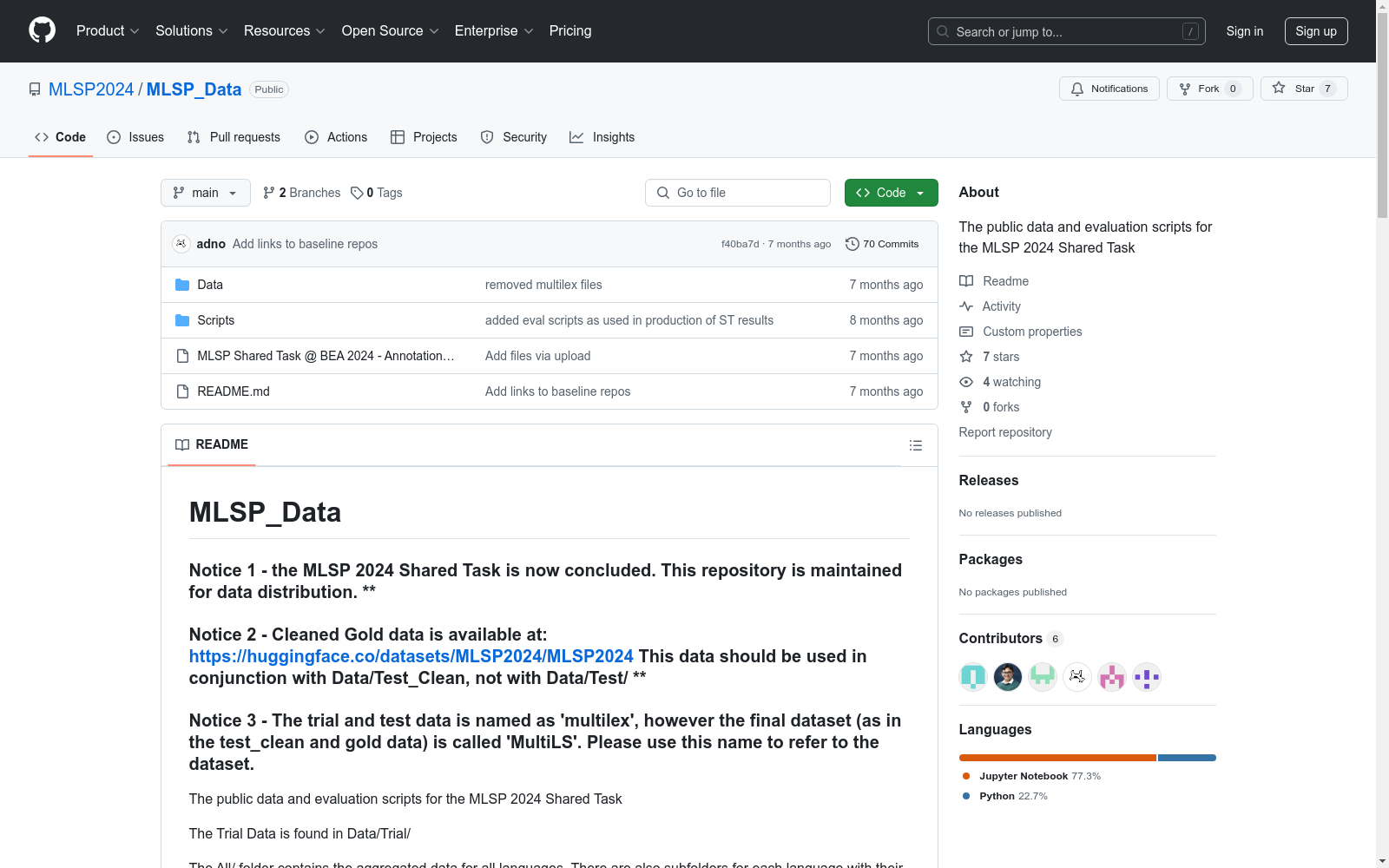Open the purple contributor avatar
This screenshot has height=868, width=1389.
click(1147, 677)
